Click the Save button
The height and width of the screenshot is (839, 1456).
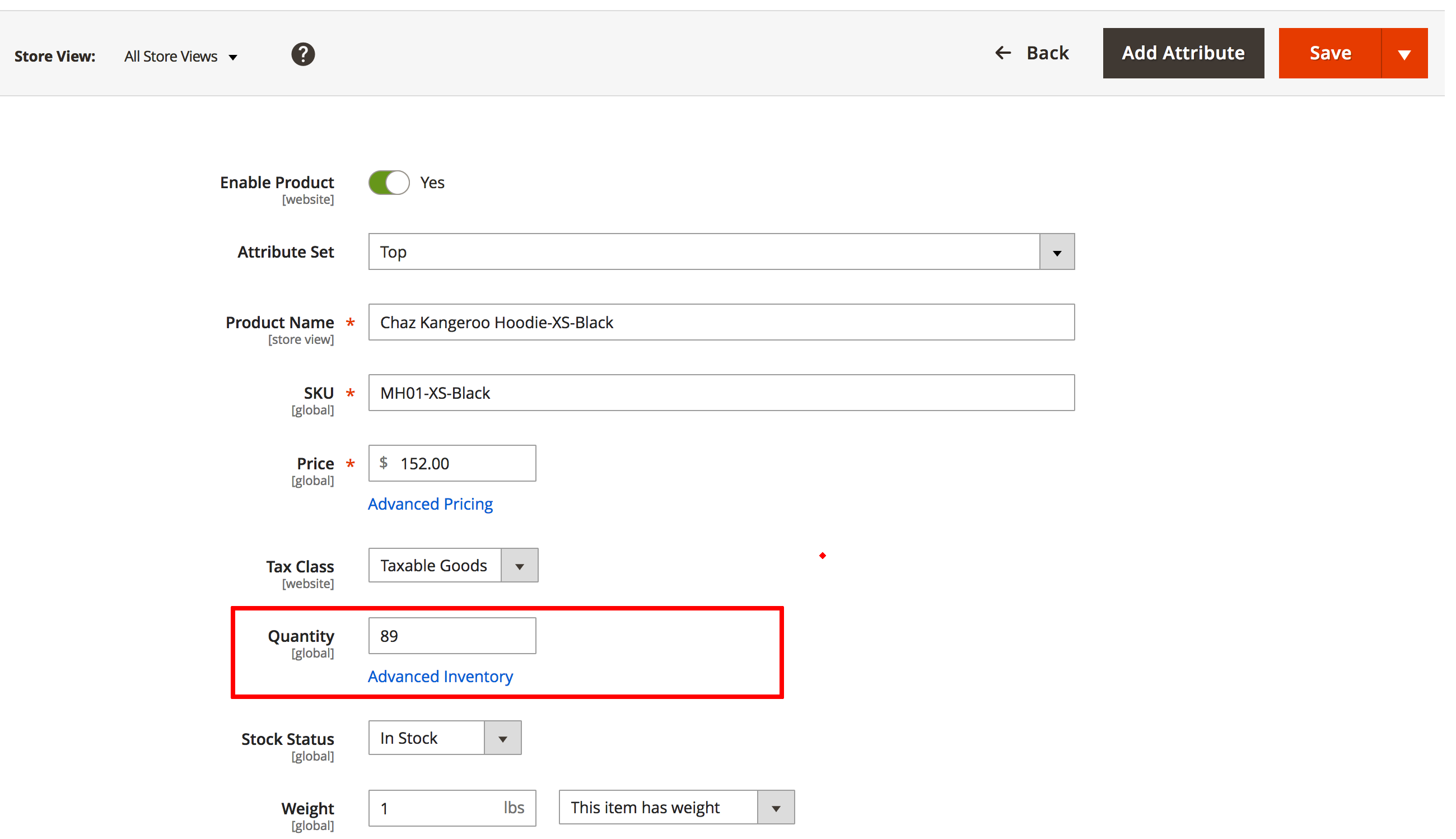tap(1329, 54)
